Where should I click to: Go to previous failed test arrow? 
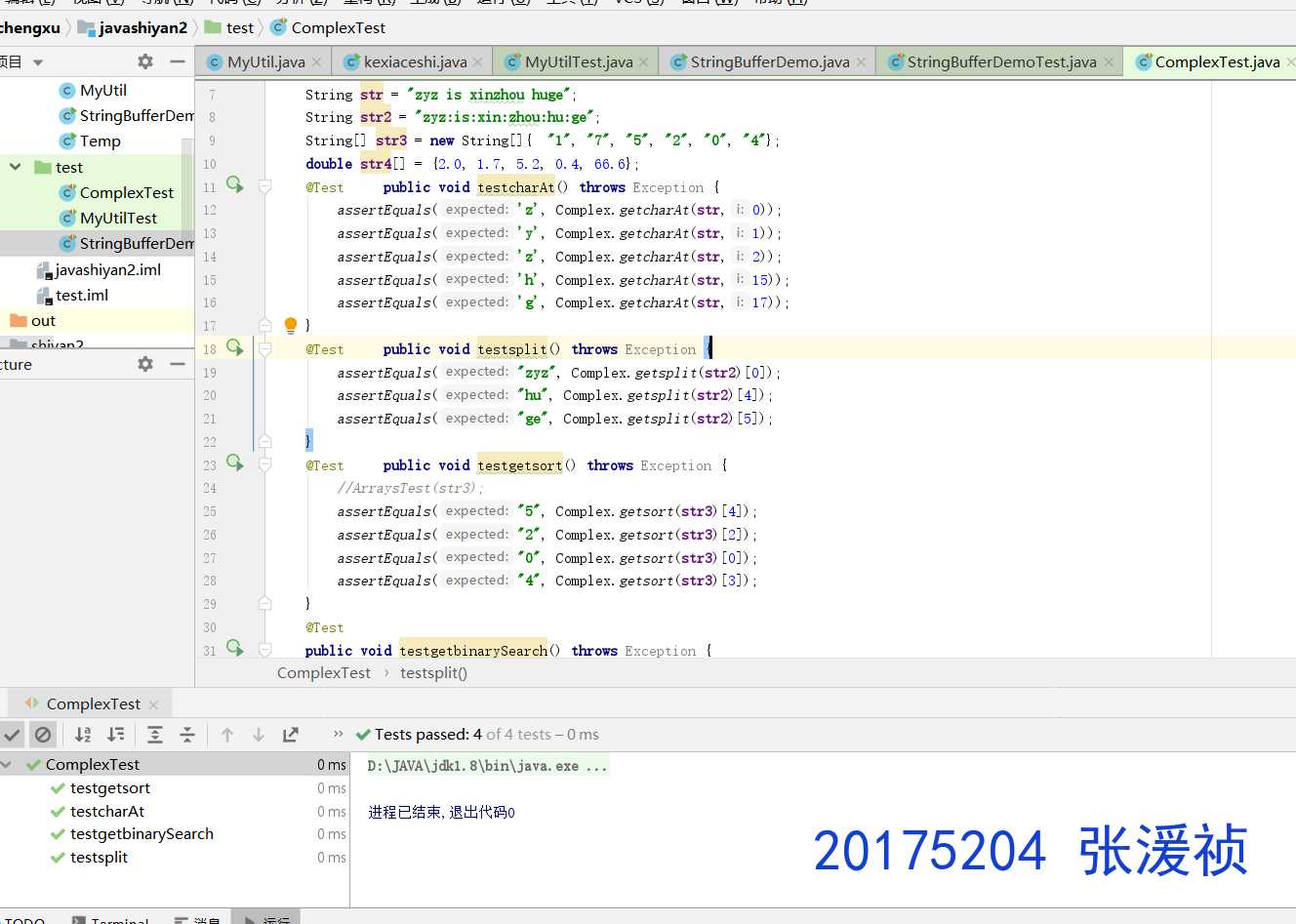(x=227, y=735)
